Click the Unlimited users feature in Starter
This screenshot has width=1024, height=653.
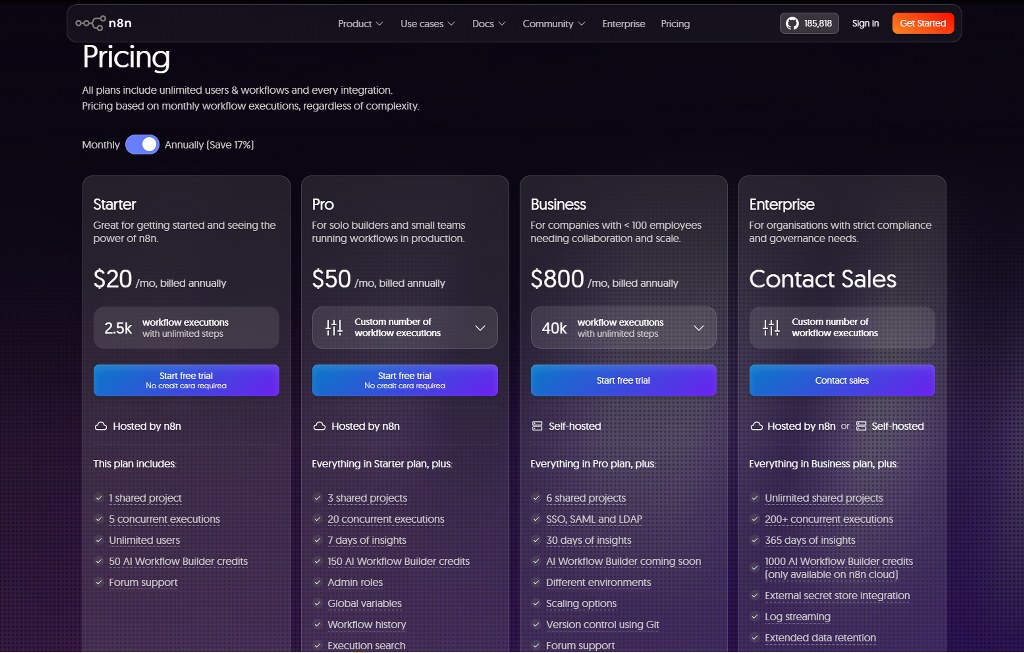144,541
